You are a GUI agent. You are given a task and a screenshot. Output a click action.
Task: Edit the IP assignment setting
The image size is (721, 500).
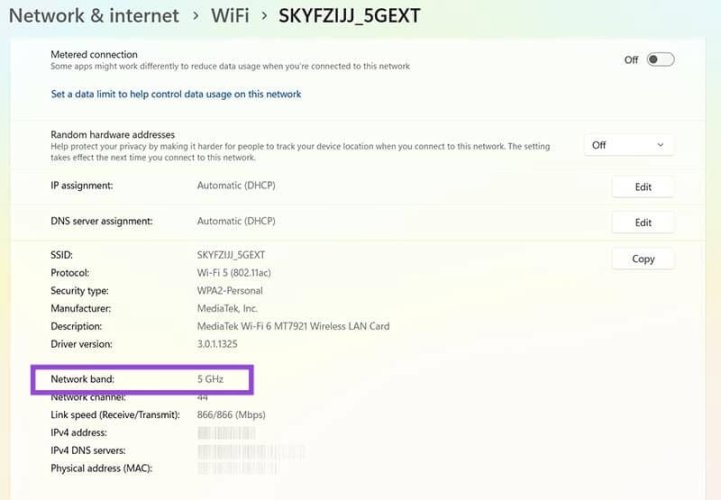point(643,187)
